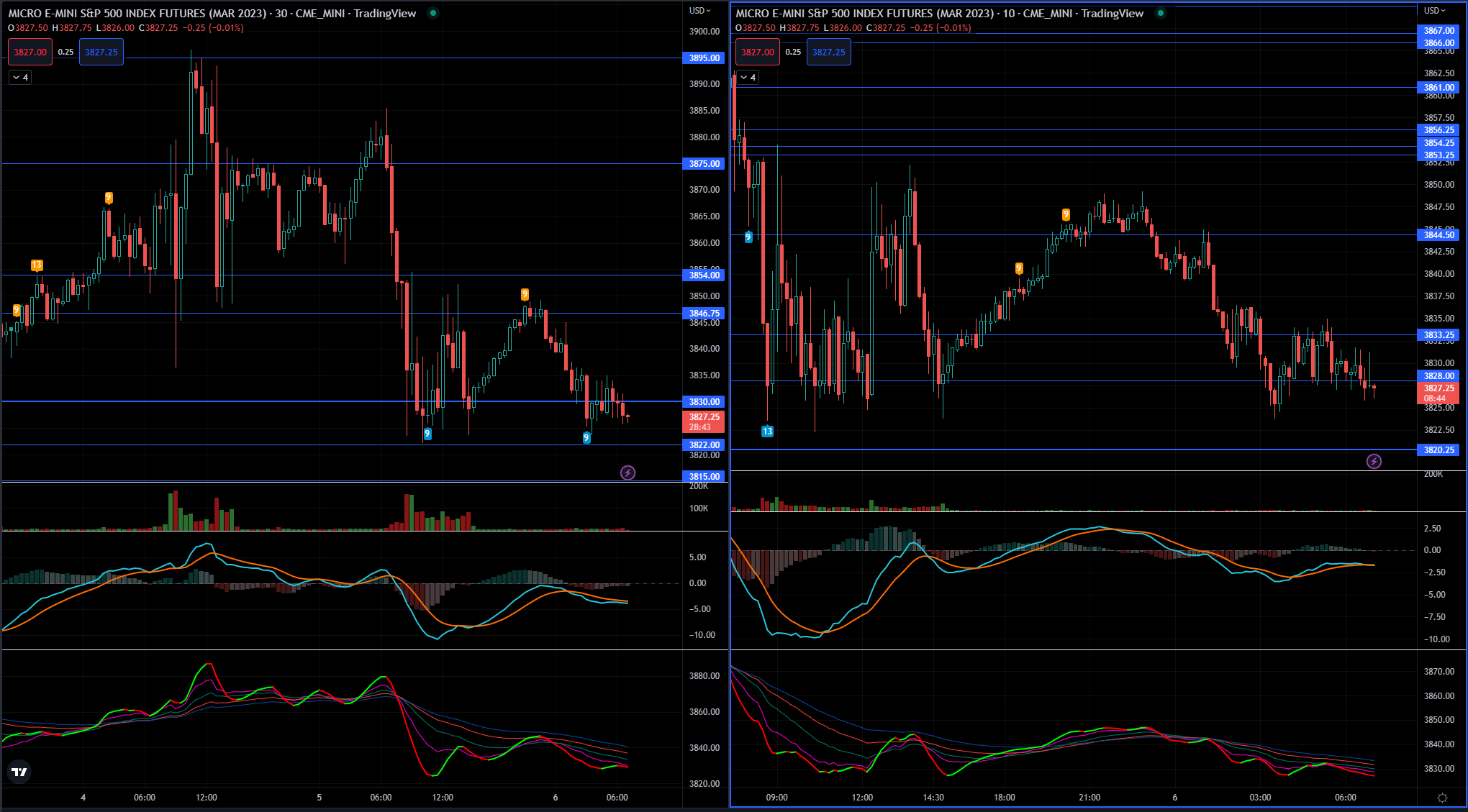Click the lightning icon on the left chart
The height and width of the screenshot is (812, 1468).
pyautogui.click(x=627, y=473)
